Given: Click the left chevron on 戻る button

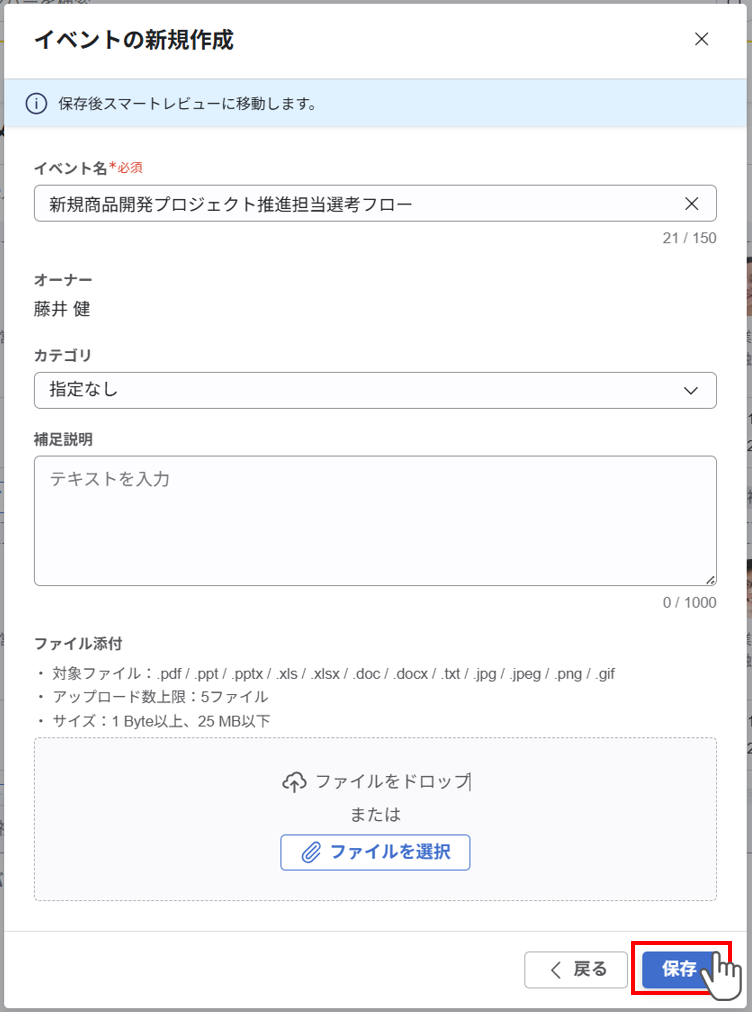Looking at the screenshot, I should (x=556, y=969).
